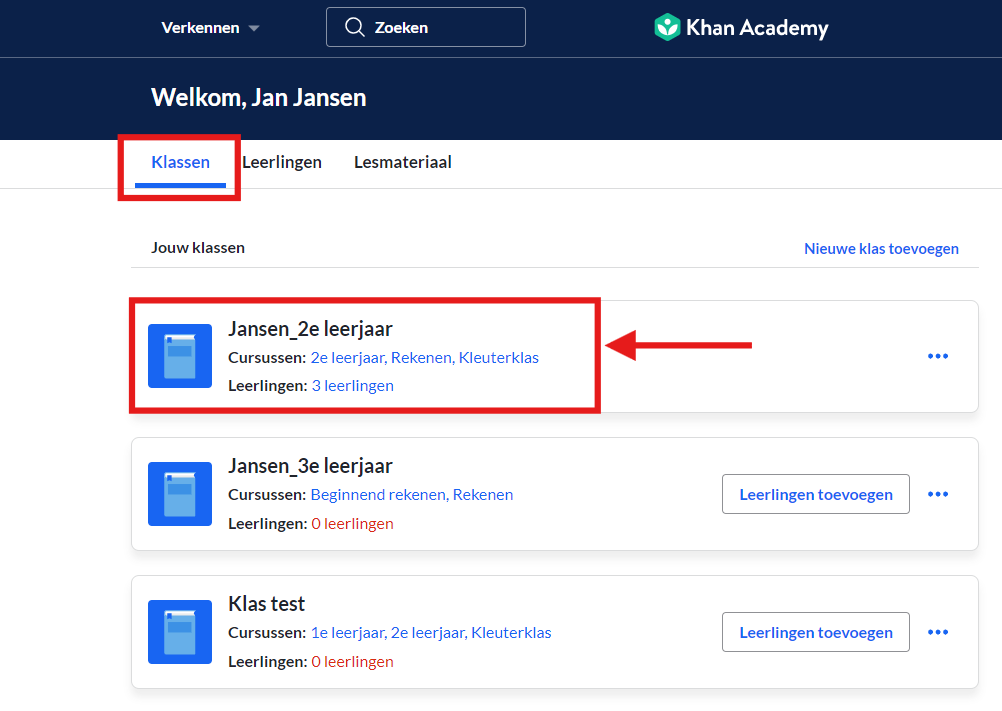
Task: Open more options for Jansen_3e leerjaar
Action: (937, 494)
